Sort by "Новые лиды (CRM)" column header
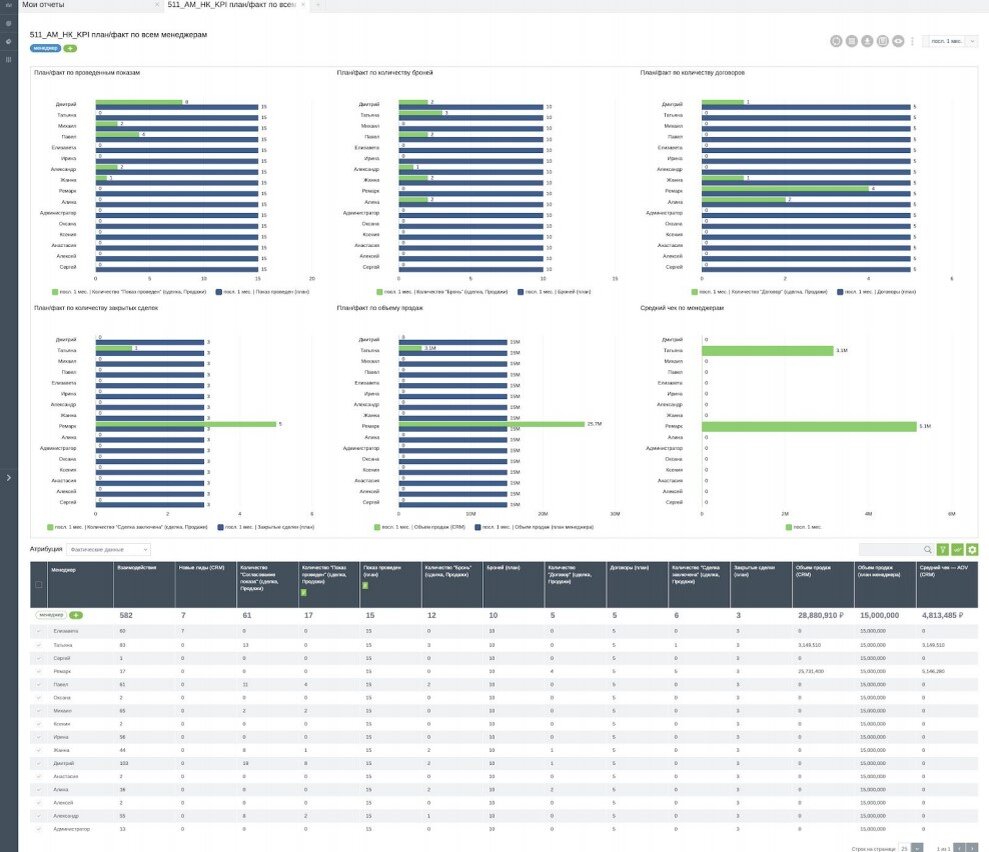This screenshot has height=852, width=989. point(202,568)
